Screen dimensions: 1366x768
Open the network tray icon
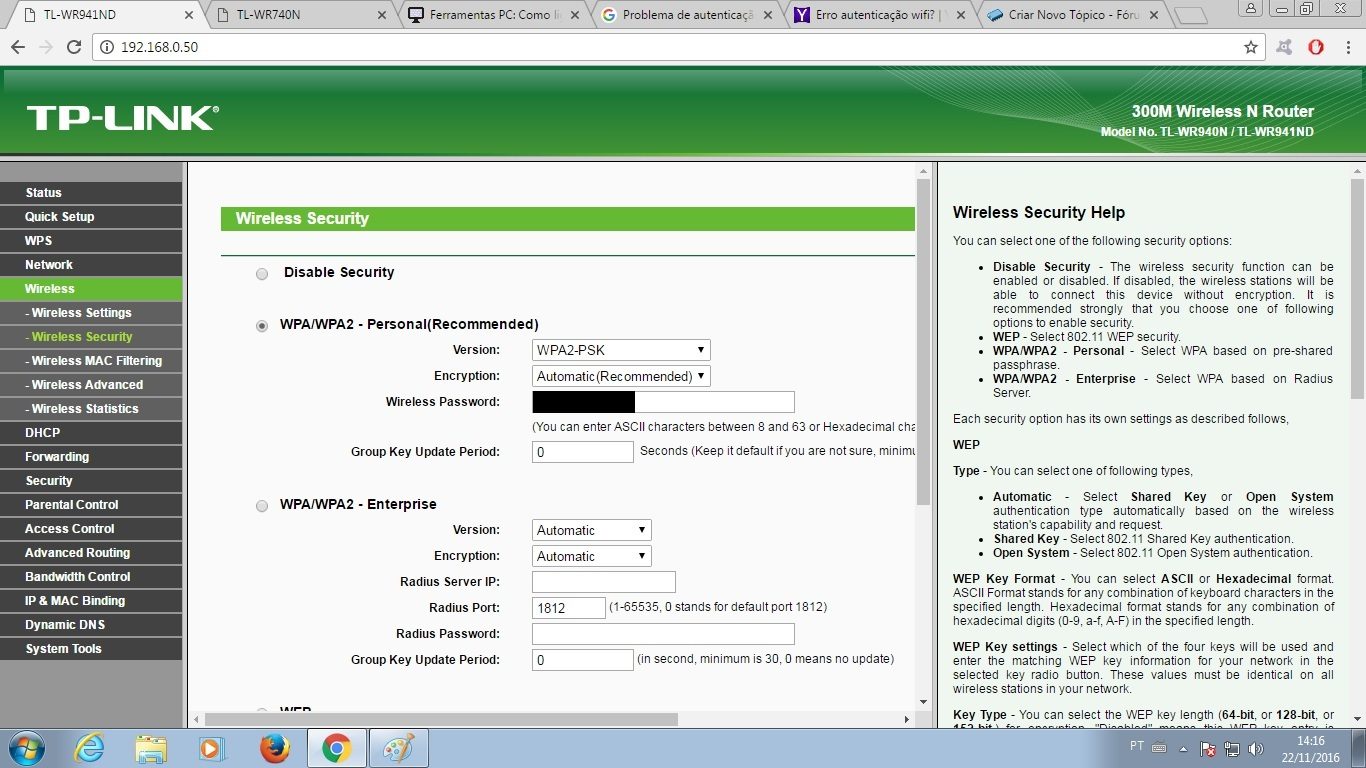coord(1232,748)
